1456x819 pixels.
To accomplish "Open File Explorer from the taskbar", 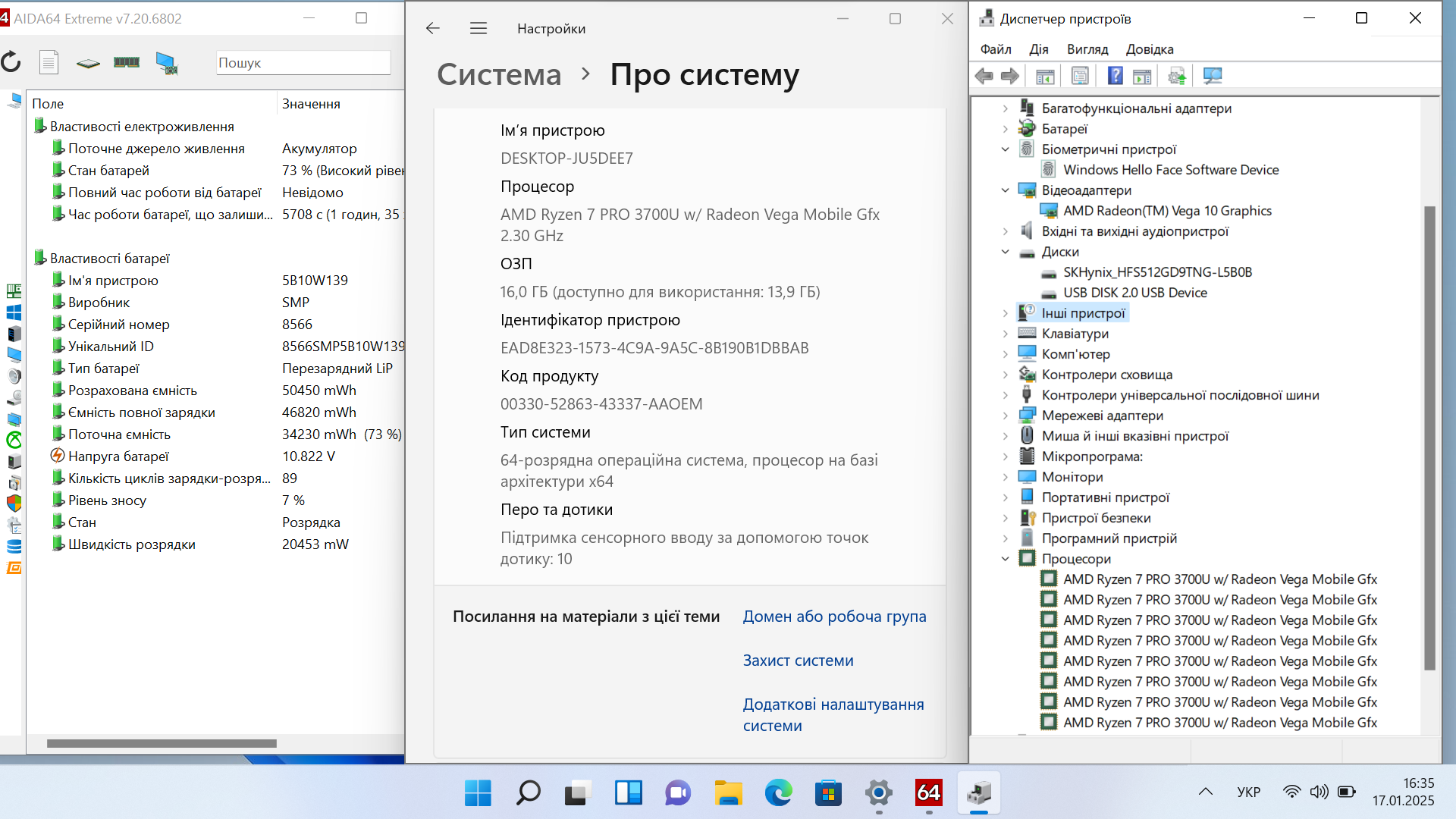I will coord(728,793).
